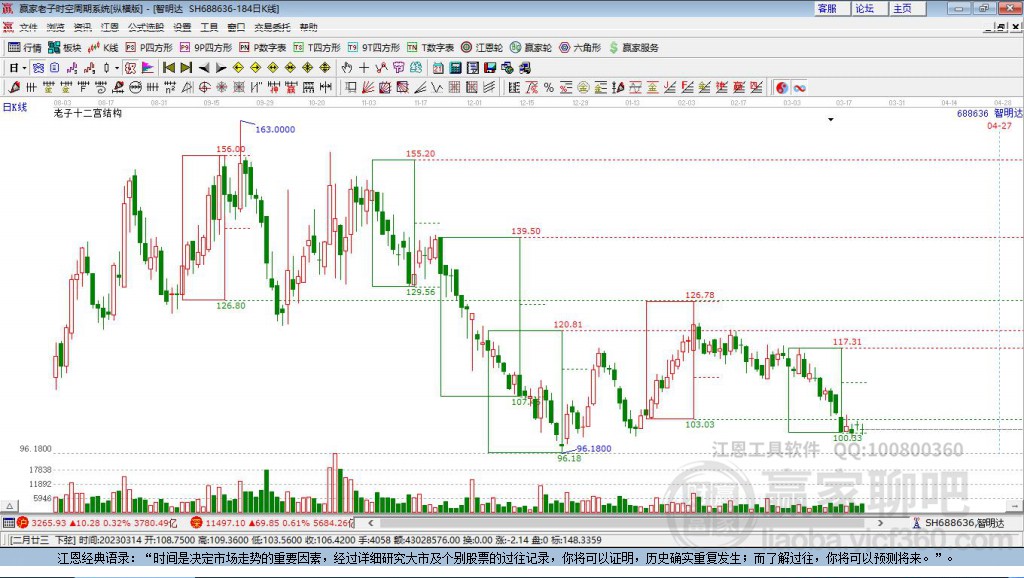Open the T四方形 time square
This screenshot has height=578, width=1024.
(x=317, y=48)
